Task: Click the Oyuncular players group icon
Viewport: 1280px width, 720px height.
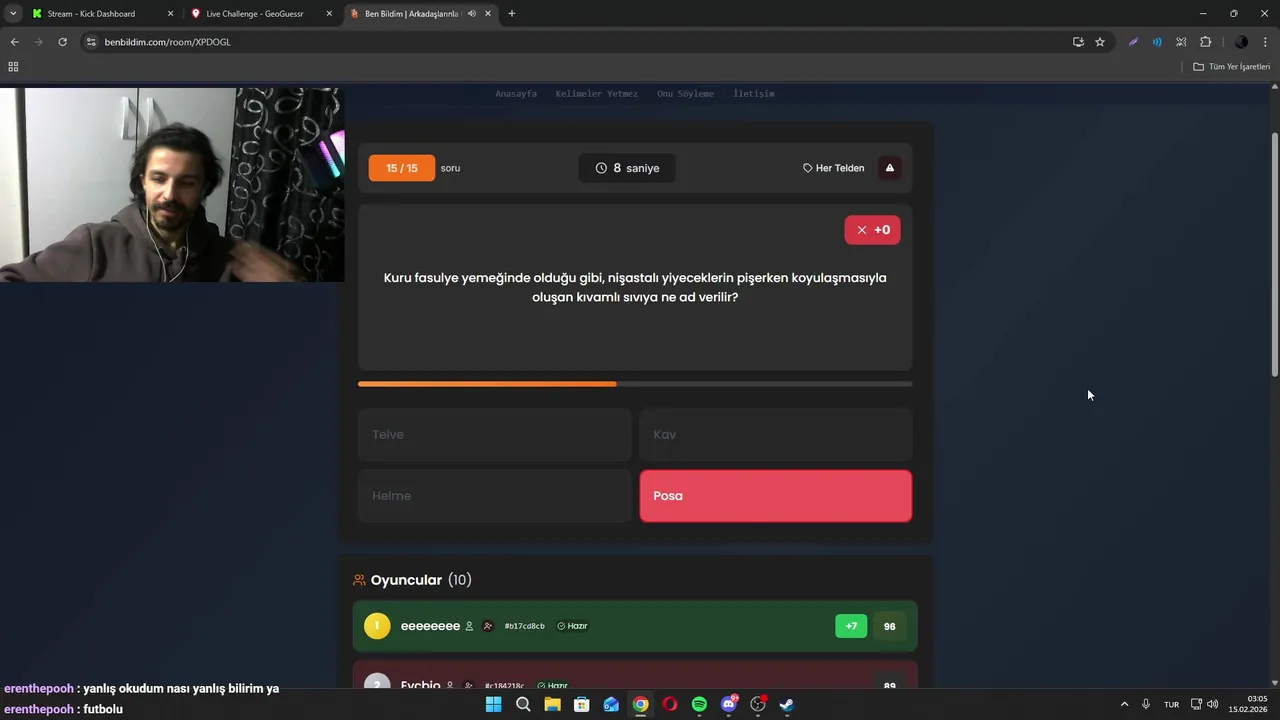Action: click(x=360, y=580)
